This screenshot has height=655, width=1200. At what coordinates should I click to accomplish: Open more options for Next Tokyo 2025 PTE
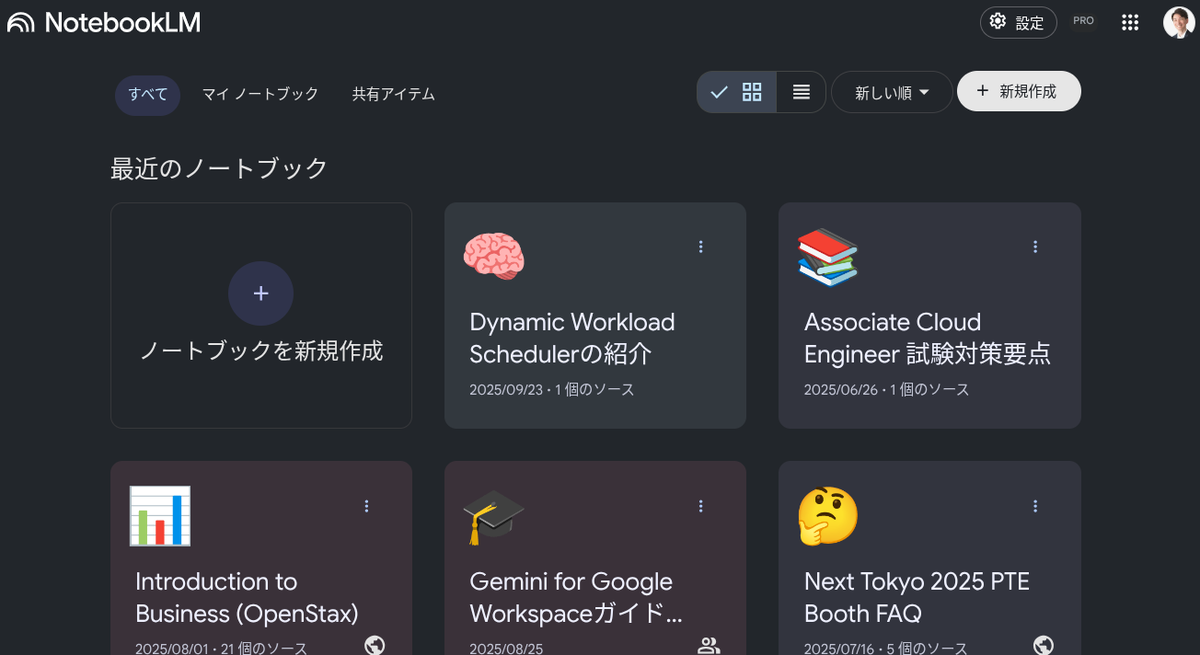(1035, 506)
